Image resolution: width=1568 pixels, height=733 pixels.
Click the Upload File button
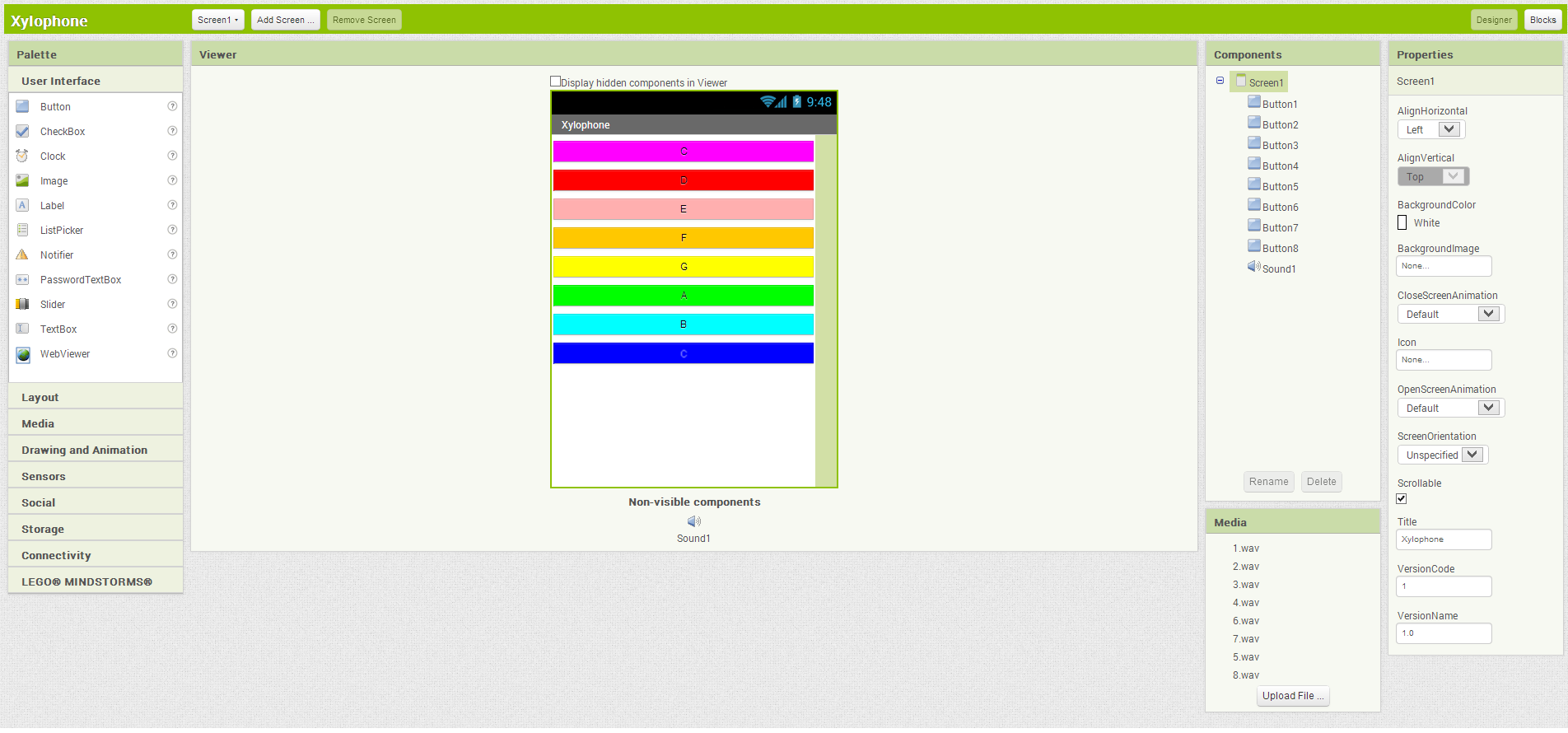click(1293, 696)
